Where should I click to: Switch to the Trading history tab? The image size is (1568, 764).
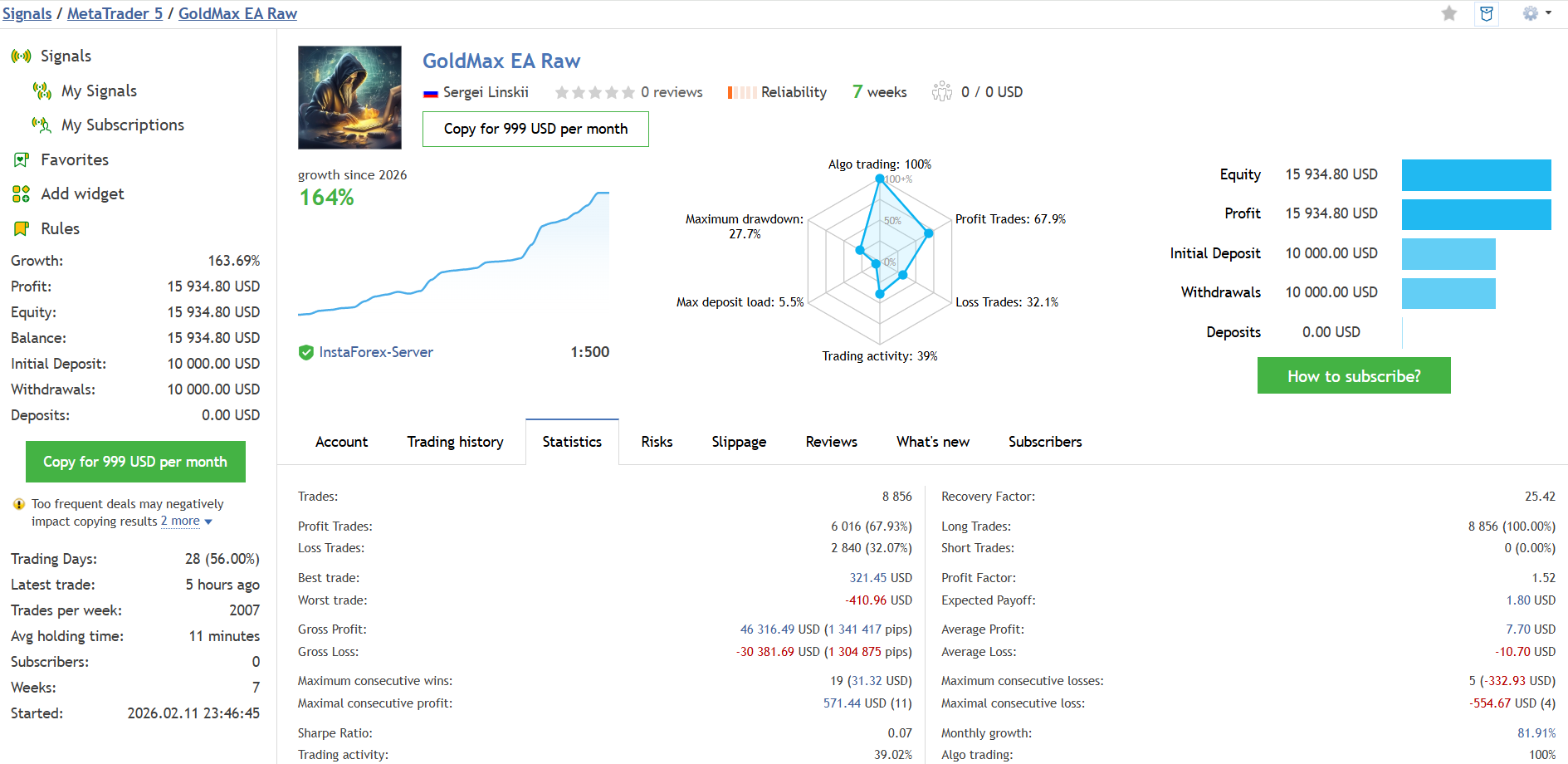(455, 442)
